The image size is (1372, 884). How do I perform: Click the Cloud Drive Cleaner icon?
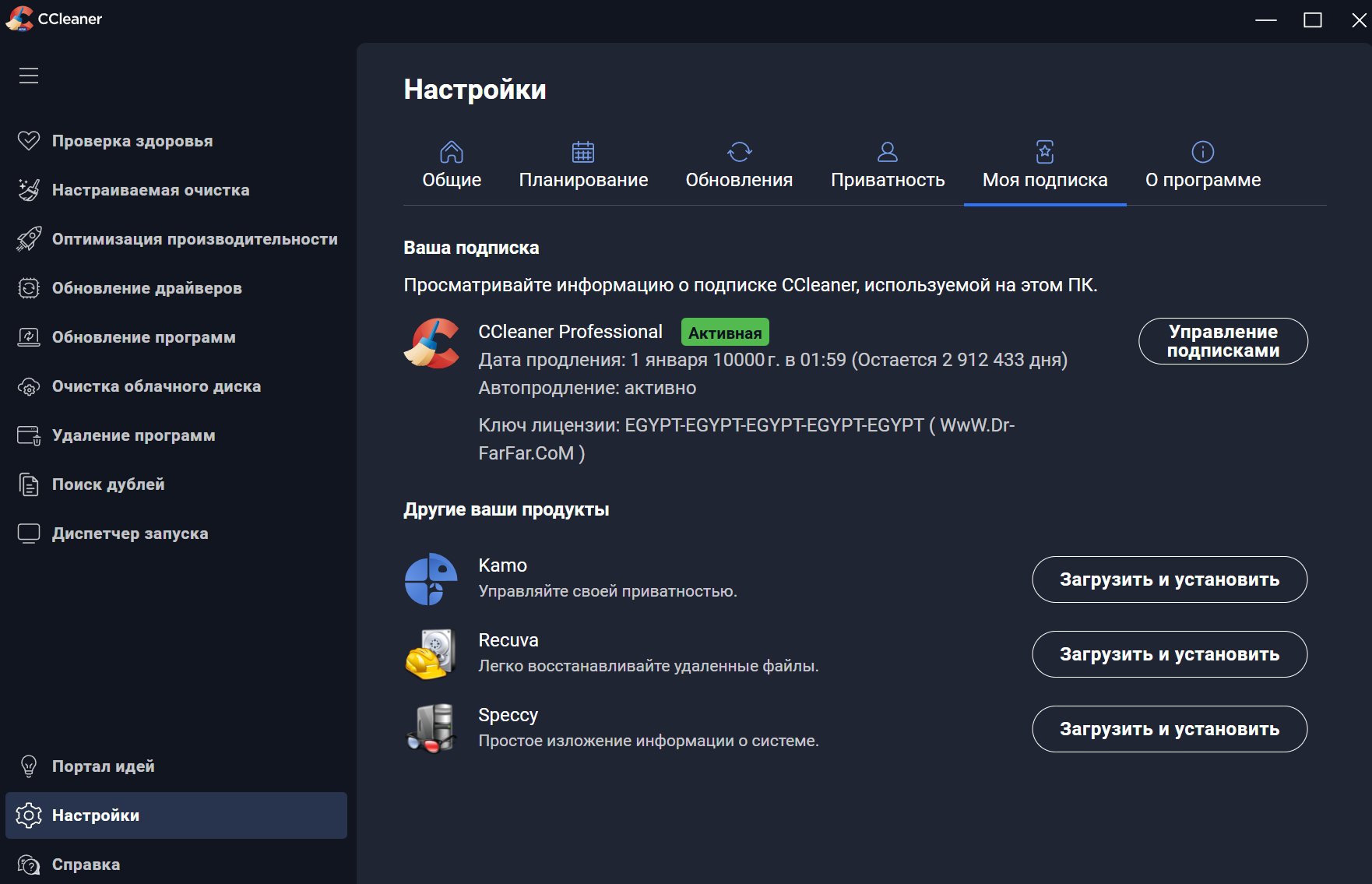(x=29, y=386)
